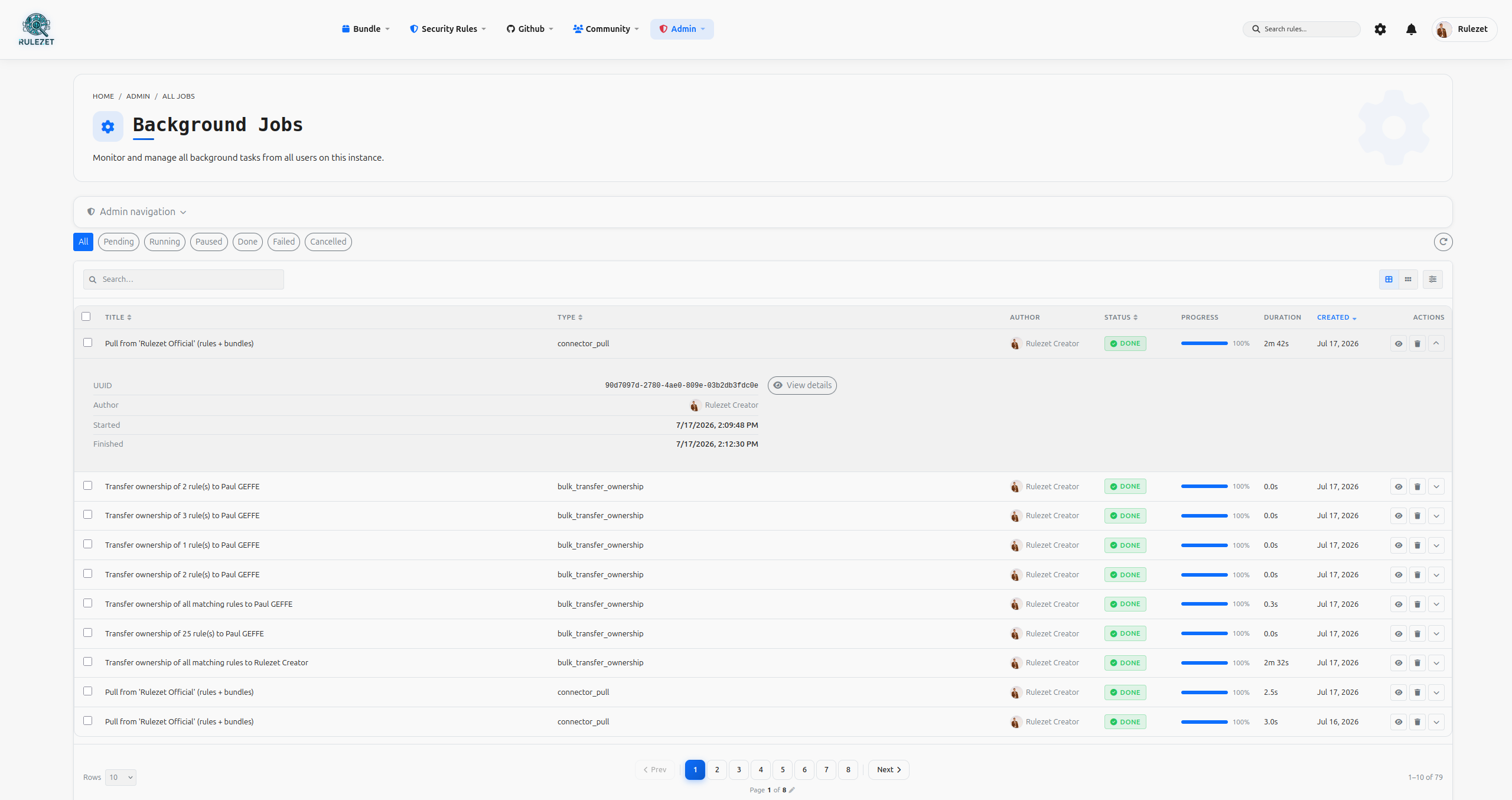View 'Transfer ownership of 3 rule(s)' job
Screen dimensions: 1512x800
[1398, 516]
